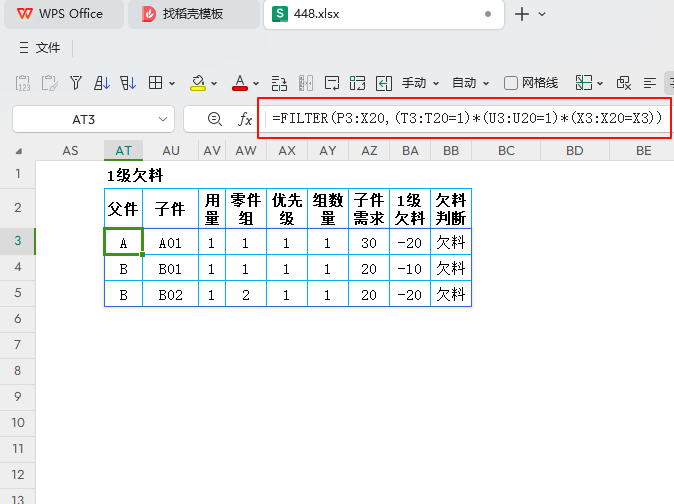Select column header AU
The height and width of the screenshot is (504, 674).
[x=171, y=151]
